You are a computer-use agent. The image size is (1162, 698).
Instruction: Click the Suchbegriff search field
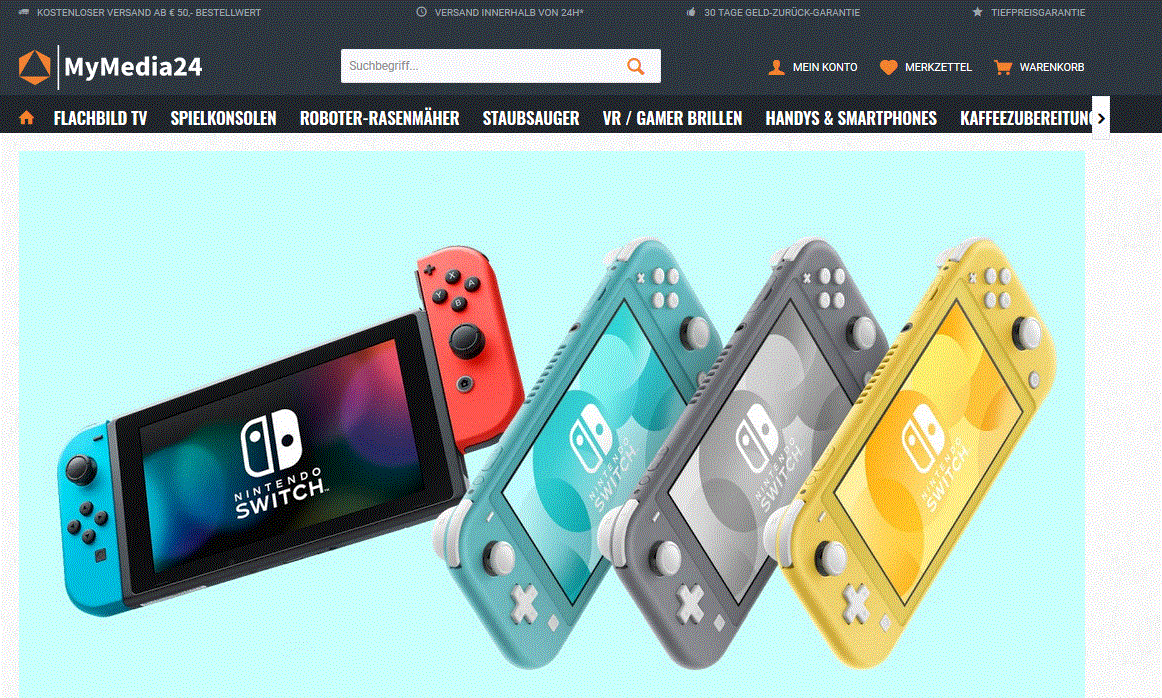(483, 66)
